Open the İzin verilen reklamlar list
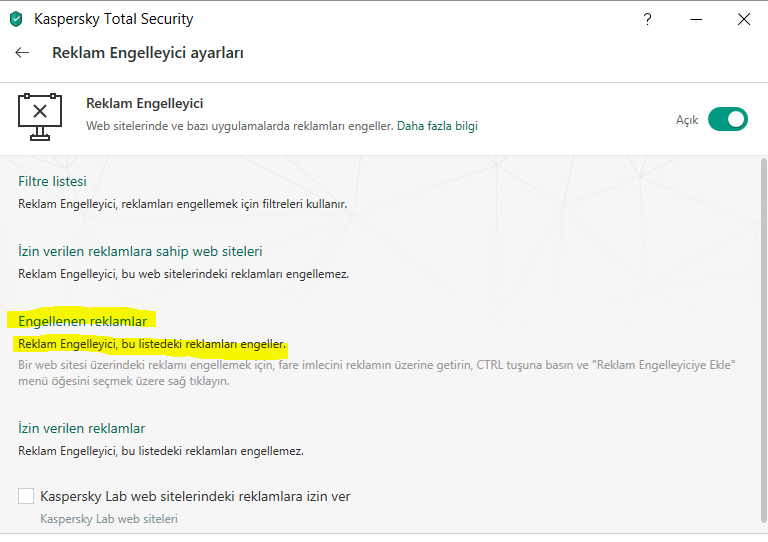 pos(82,428)
